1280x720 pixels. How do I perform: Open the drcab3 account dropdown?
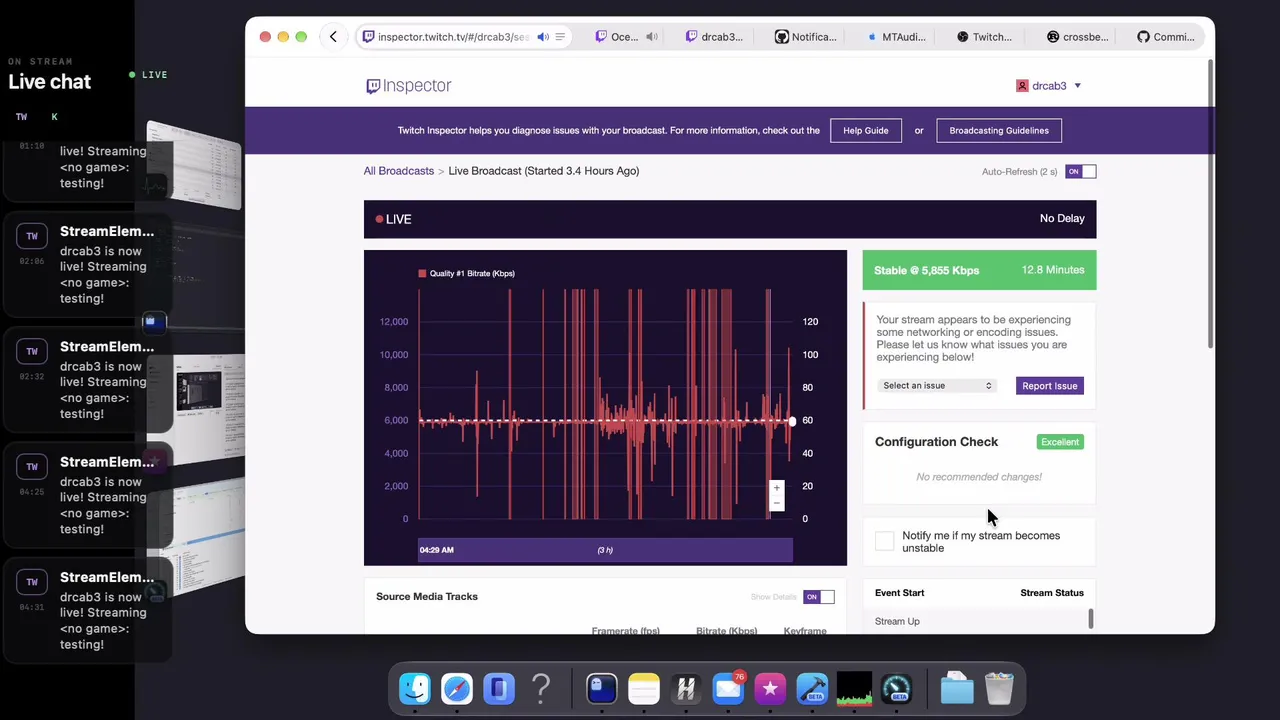click(1049, 86)
